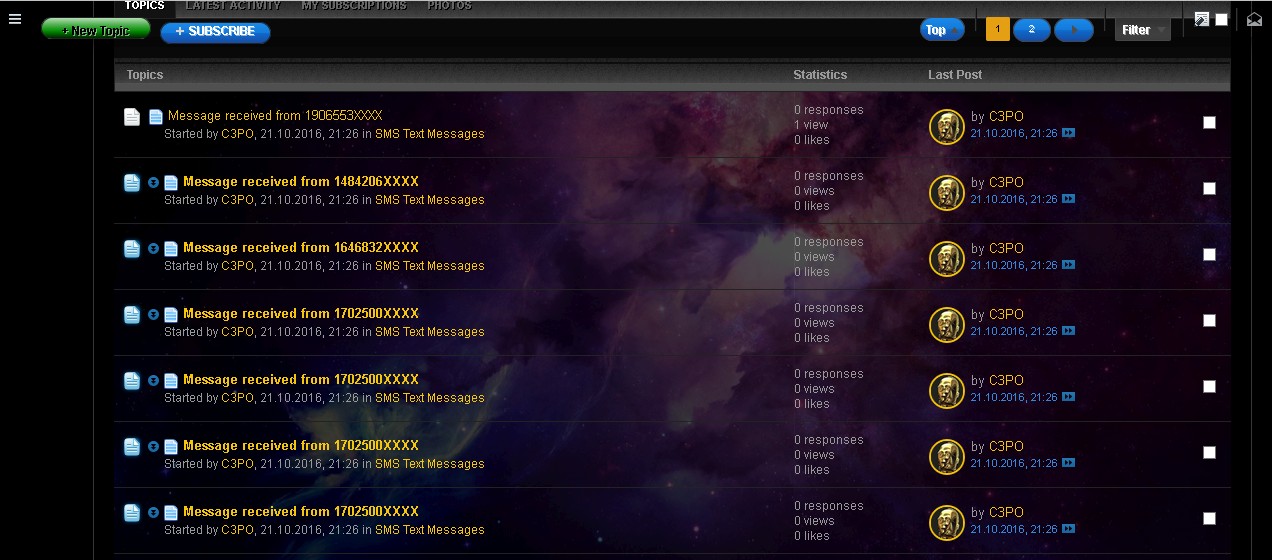Open the Photos tab
Image resolution: width=1272 pixels, height=560 pixels.
(x=450, y=6)
